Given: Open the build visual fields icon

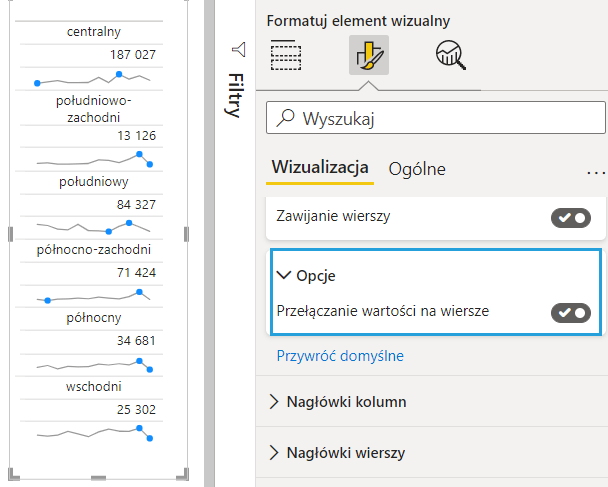Looking at the screenshot, I should 287,56.
